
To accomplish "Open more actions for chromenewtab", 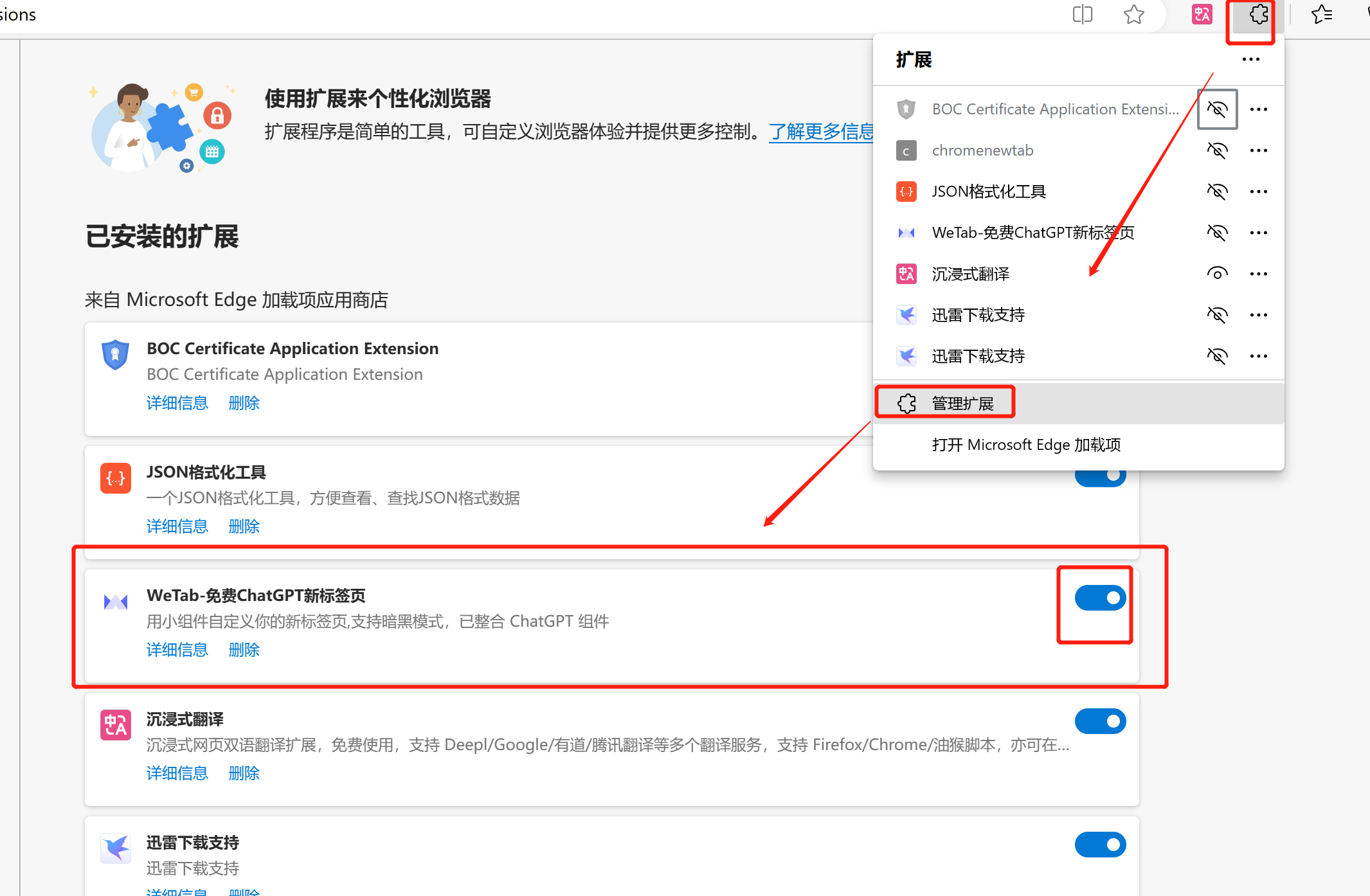I will click(1259, 150).
